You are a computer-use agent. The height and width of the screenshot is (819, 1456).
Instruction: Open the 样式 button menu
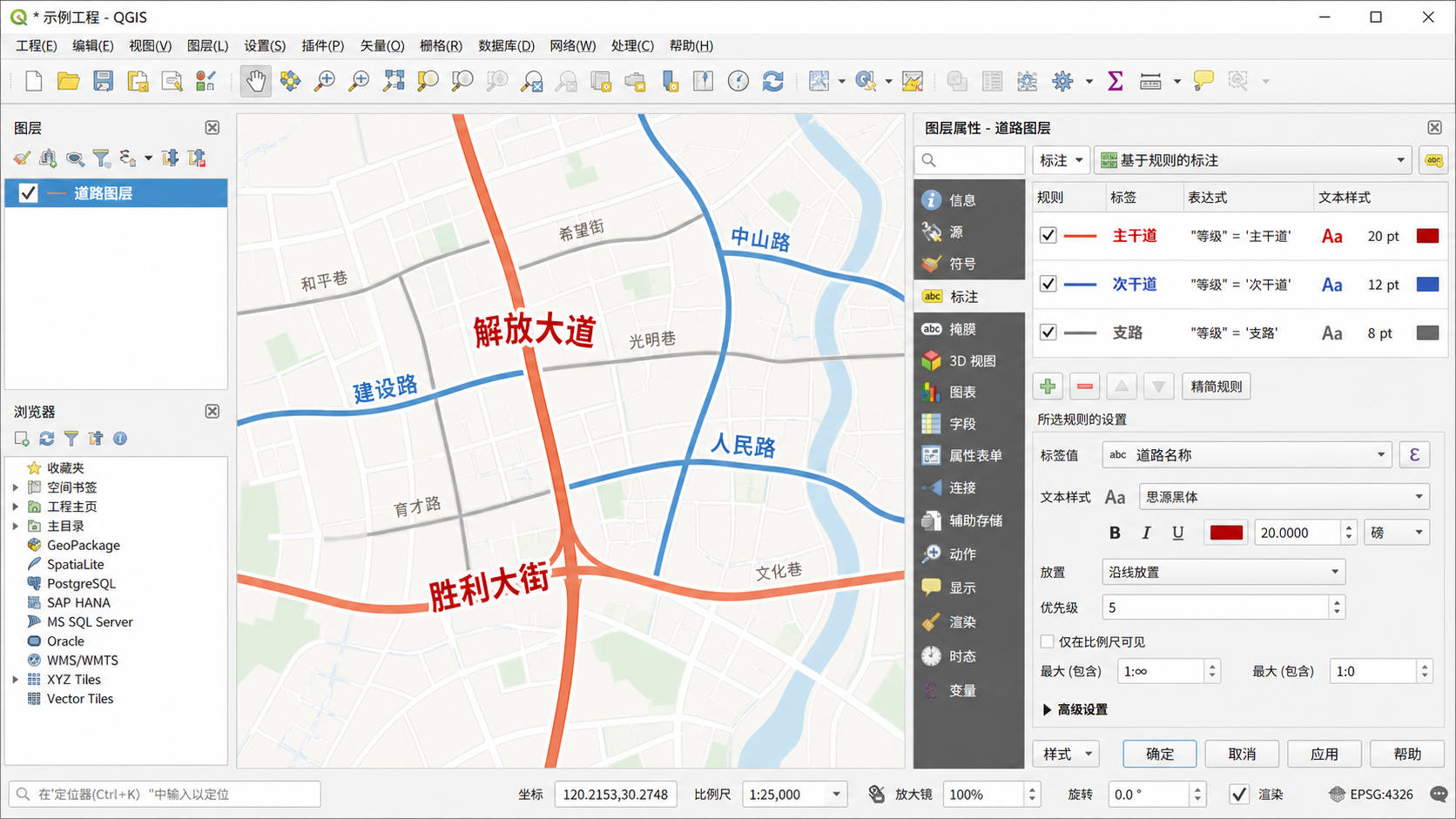pos(1066,754)
